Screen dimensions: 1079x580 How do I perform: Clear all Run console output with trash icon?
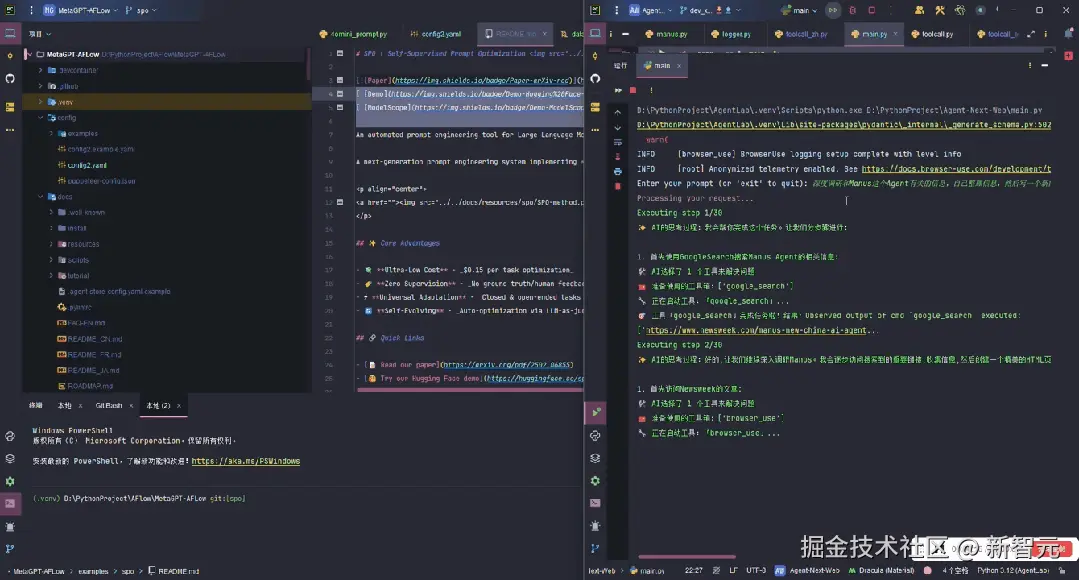click(x=618, y=186)
